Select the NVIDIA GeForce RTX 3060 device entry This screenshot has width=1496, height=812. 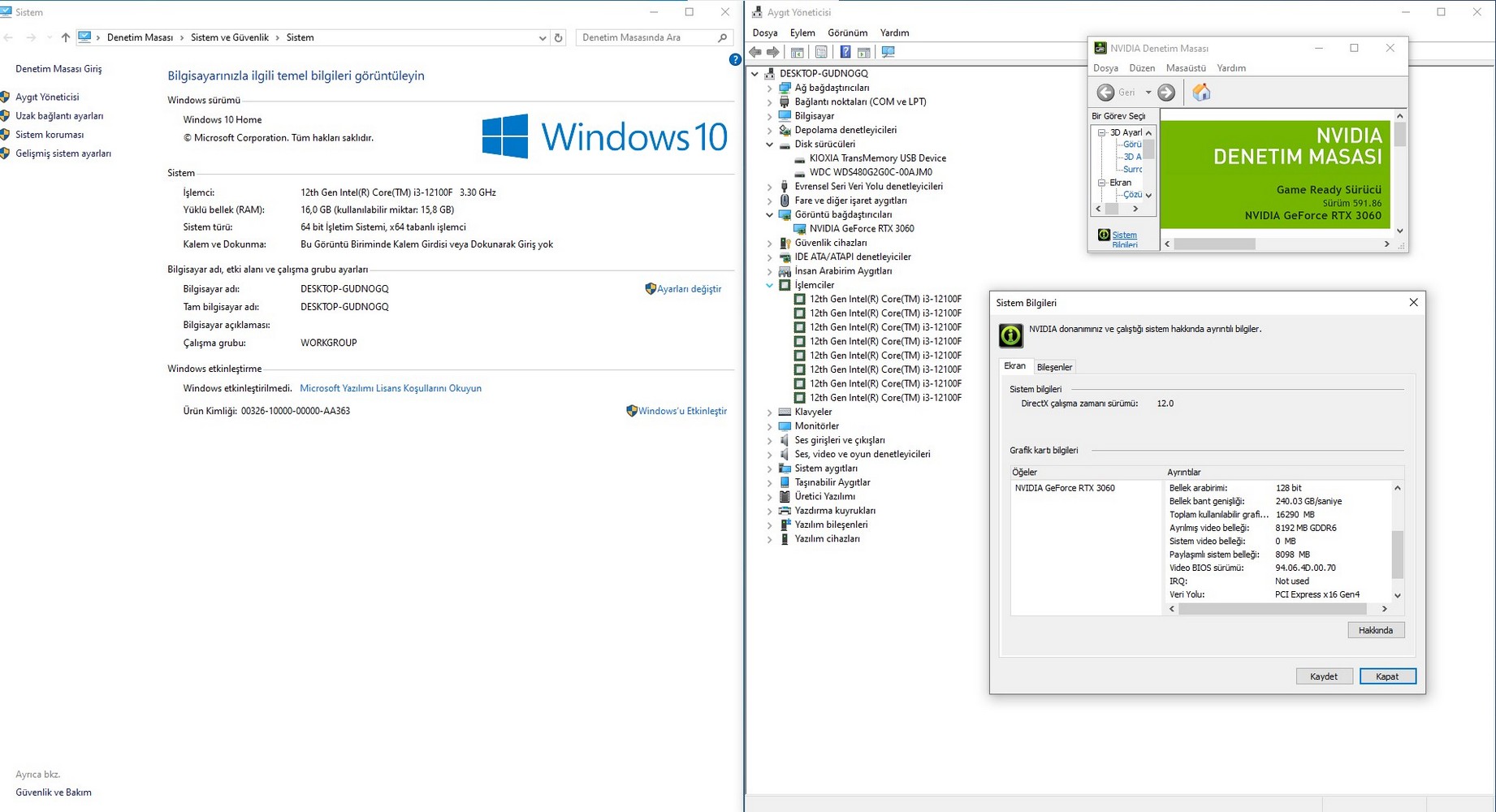861,229
